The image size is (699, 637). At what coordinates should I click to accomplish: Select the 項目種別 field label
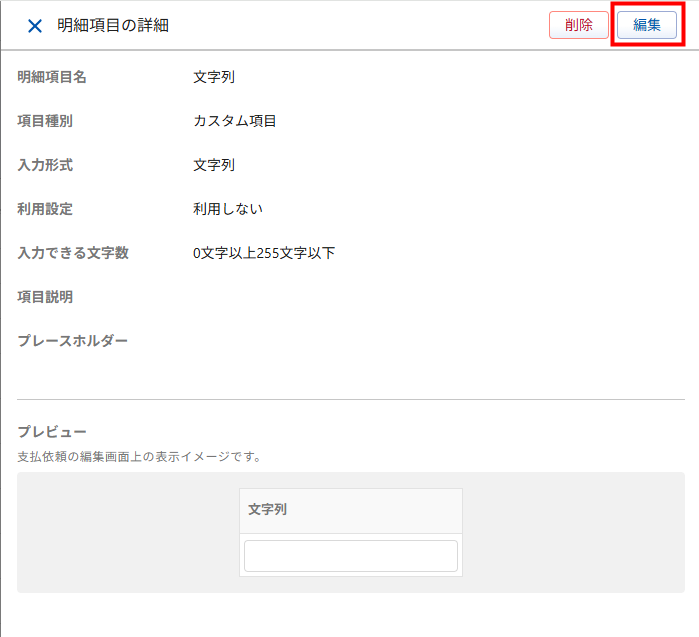(45, 121)
